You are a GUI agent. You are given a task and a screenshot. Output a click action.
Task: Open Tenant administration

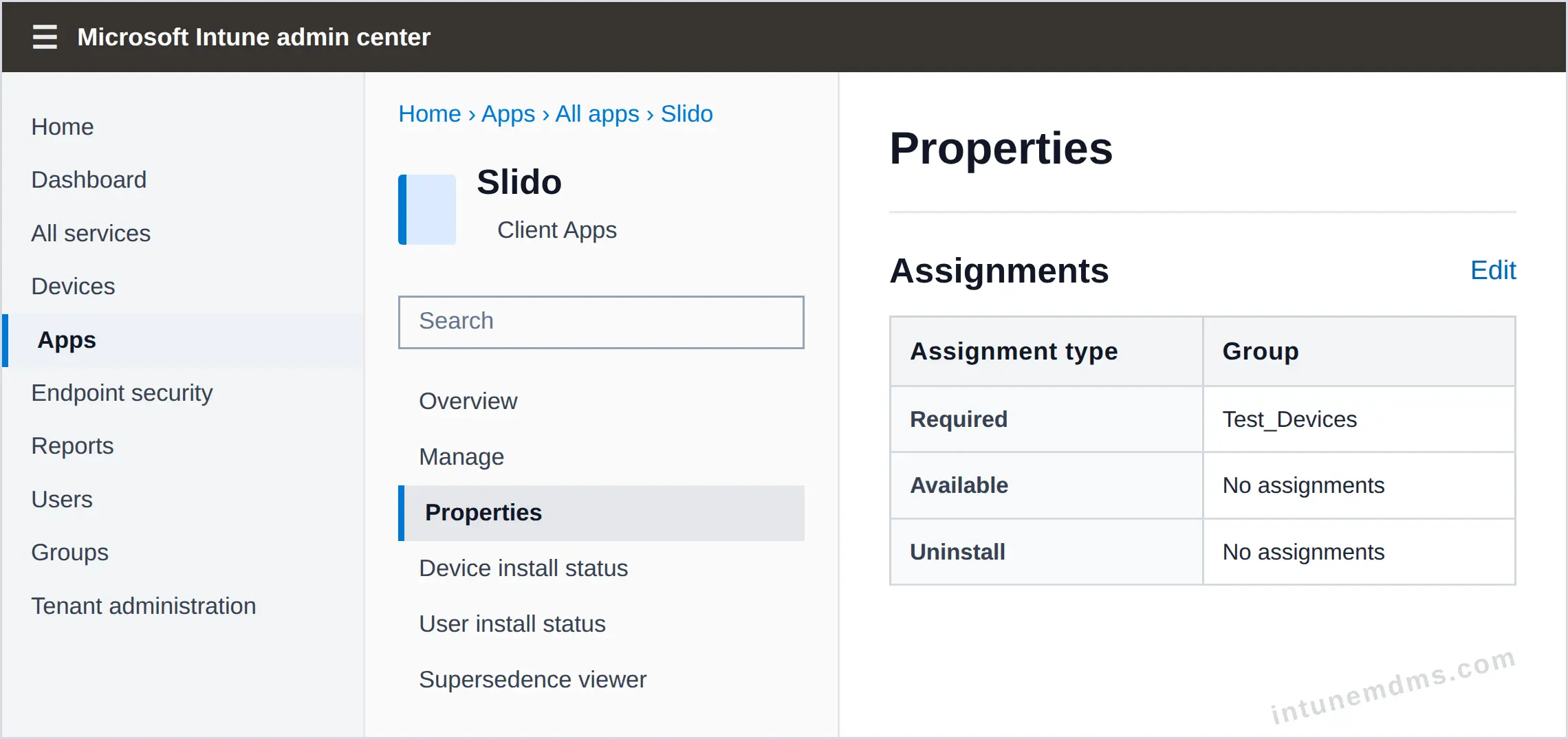click(x=144, y=606)
